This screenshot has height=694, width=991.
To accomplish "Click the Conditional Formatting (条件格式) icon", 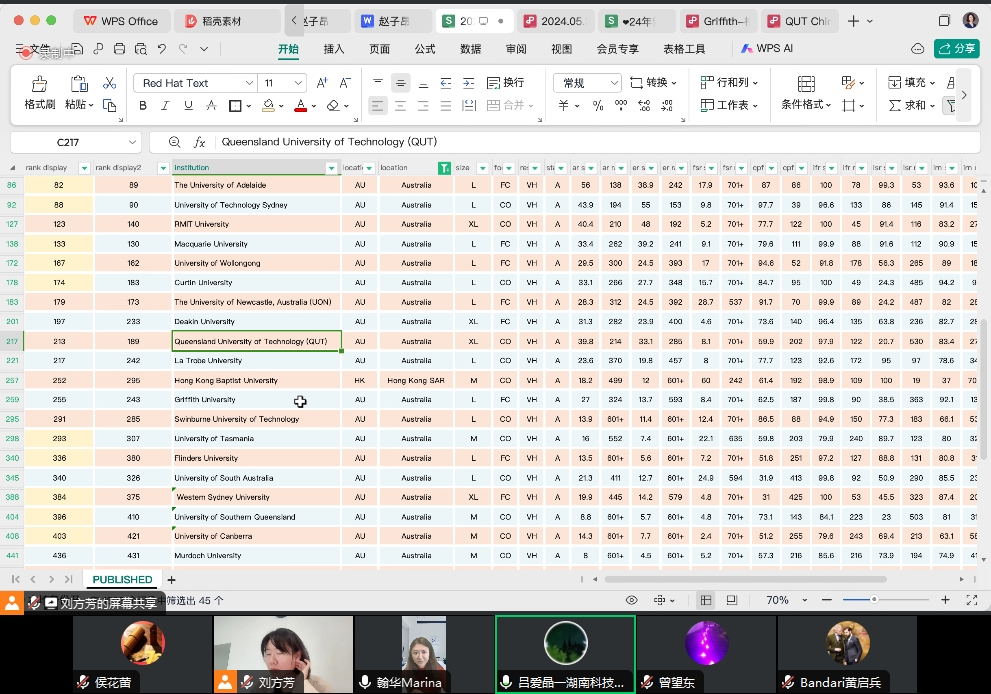I will 807,83.
